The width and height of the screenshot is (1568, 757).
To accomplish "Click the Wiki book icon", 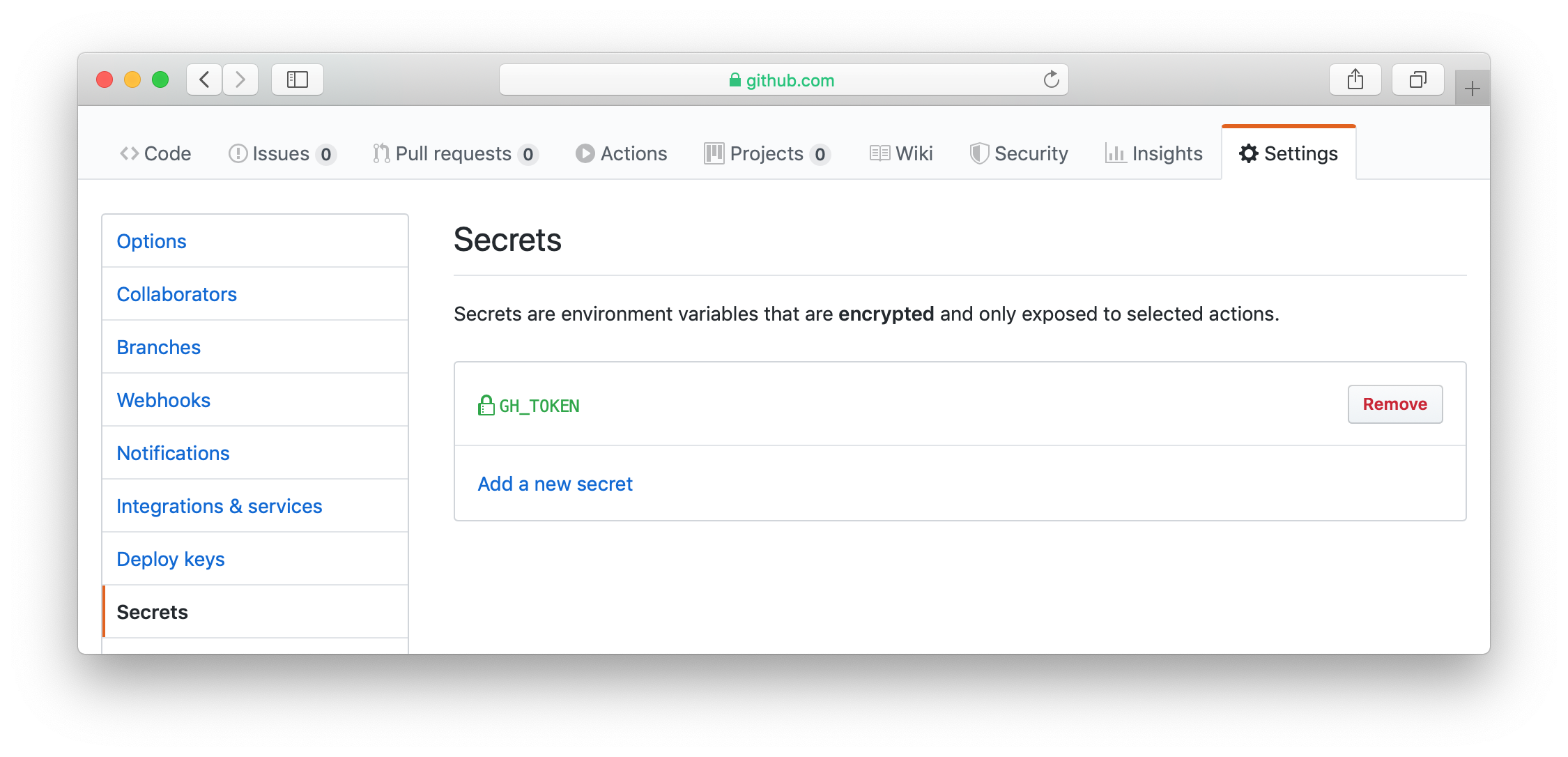I will pyautogui.click(x=879, y=153).
